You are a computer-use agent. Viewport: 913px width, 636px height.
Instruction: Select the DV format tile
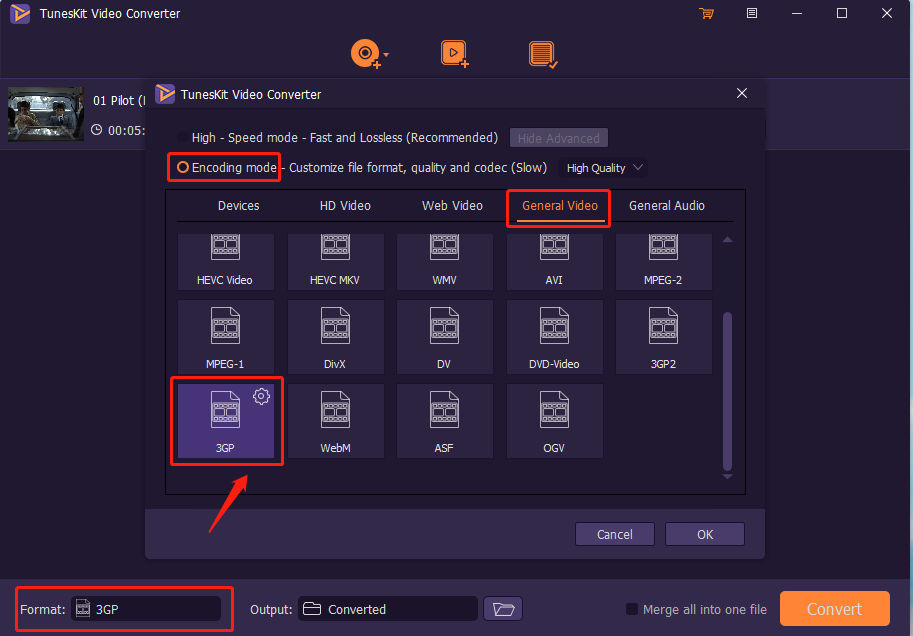445,337
